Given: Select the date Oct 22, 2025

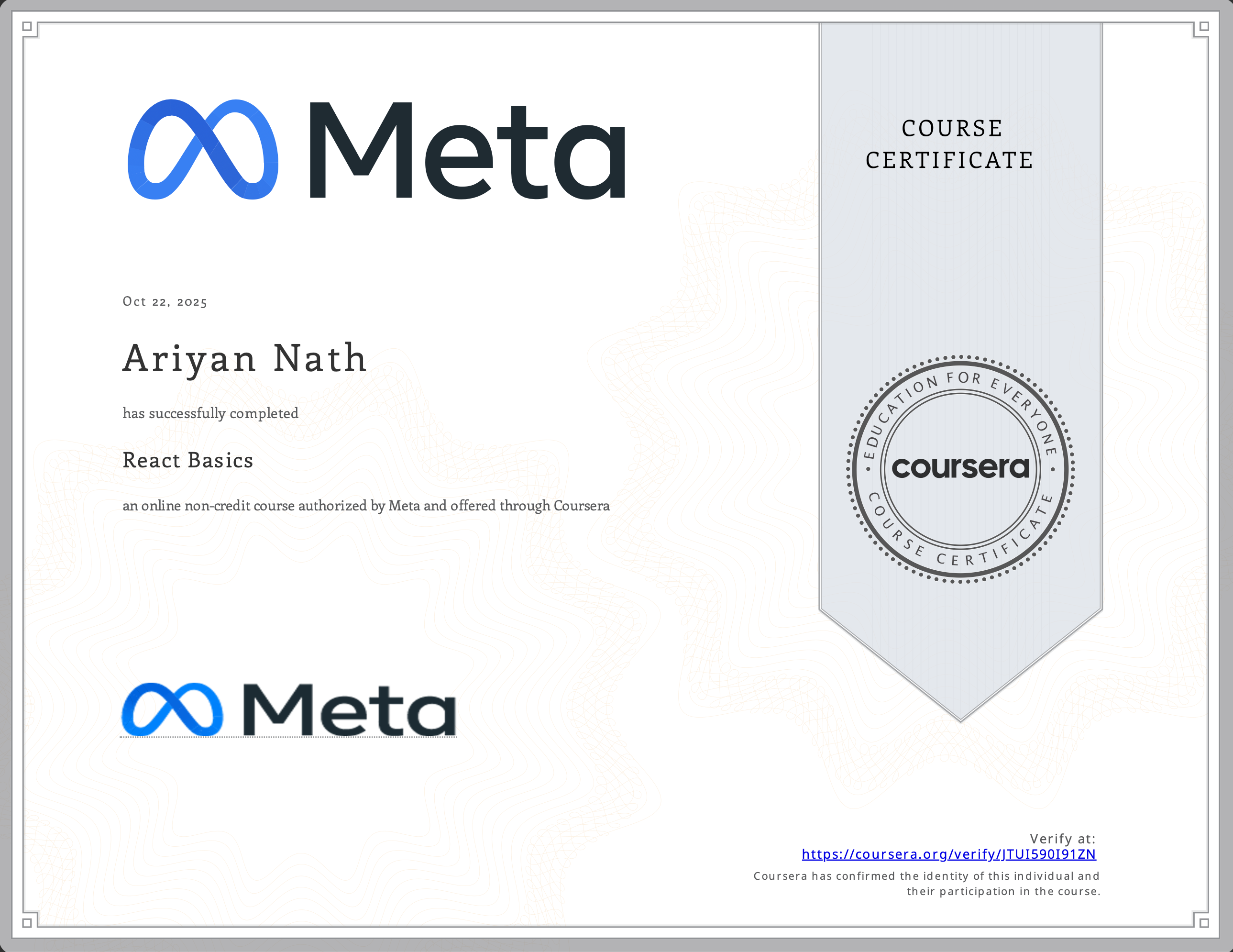Looking at the screenshot, I should coord(165,301).
